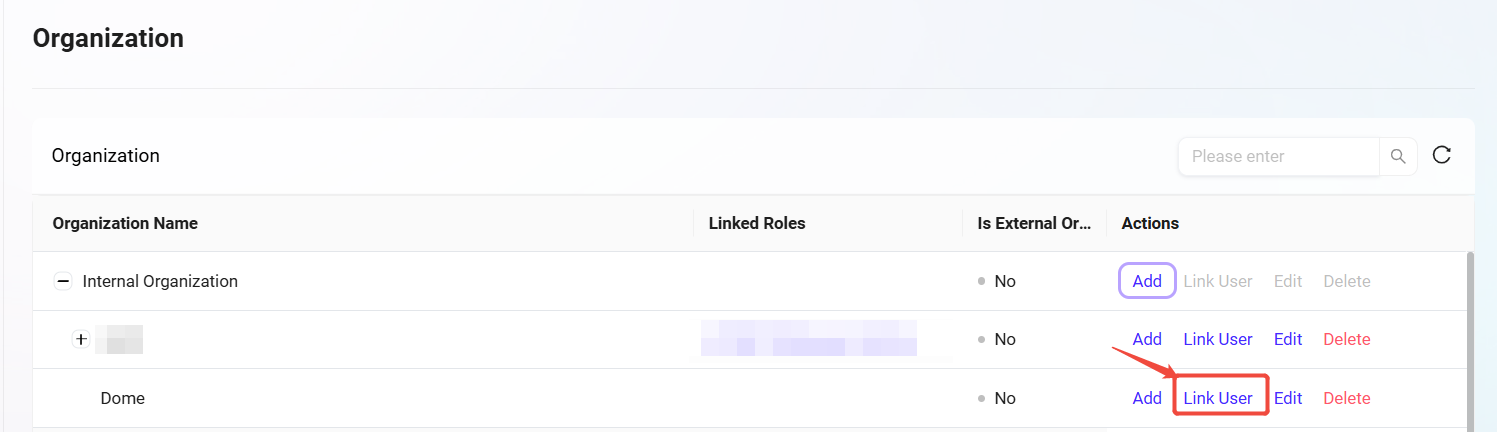
Task: Click the Organization Name column header
Action: point(125,223)
